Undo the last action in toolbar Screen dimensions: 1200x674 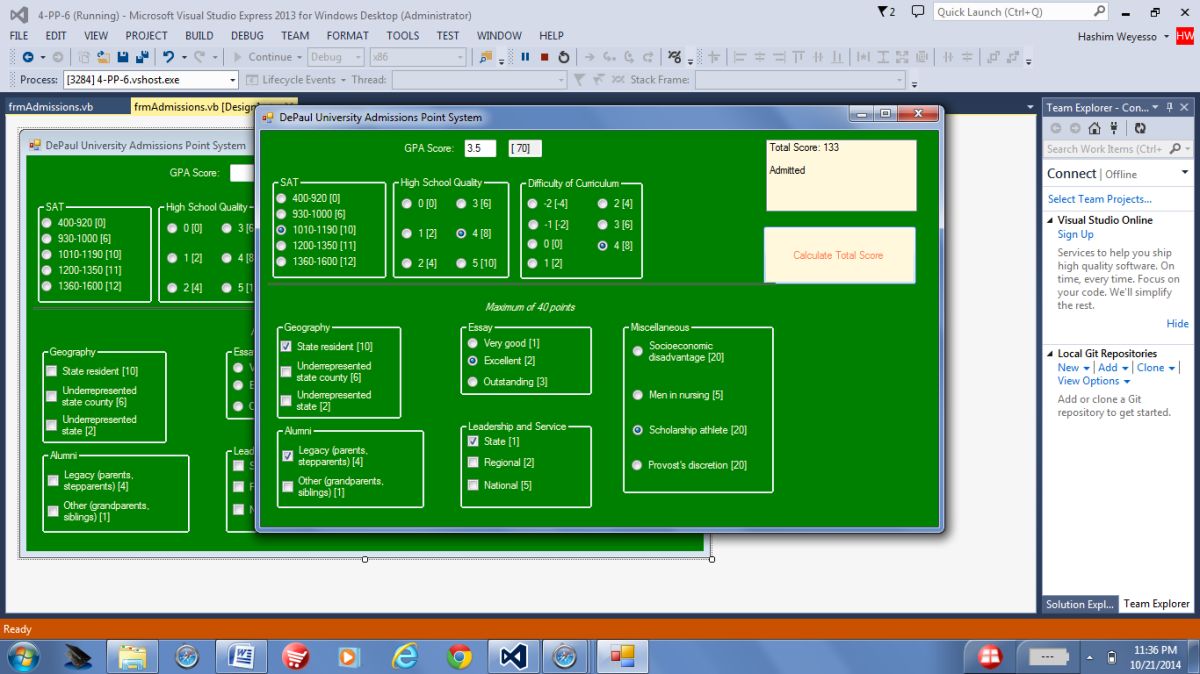[x=168, y=57]
